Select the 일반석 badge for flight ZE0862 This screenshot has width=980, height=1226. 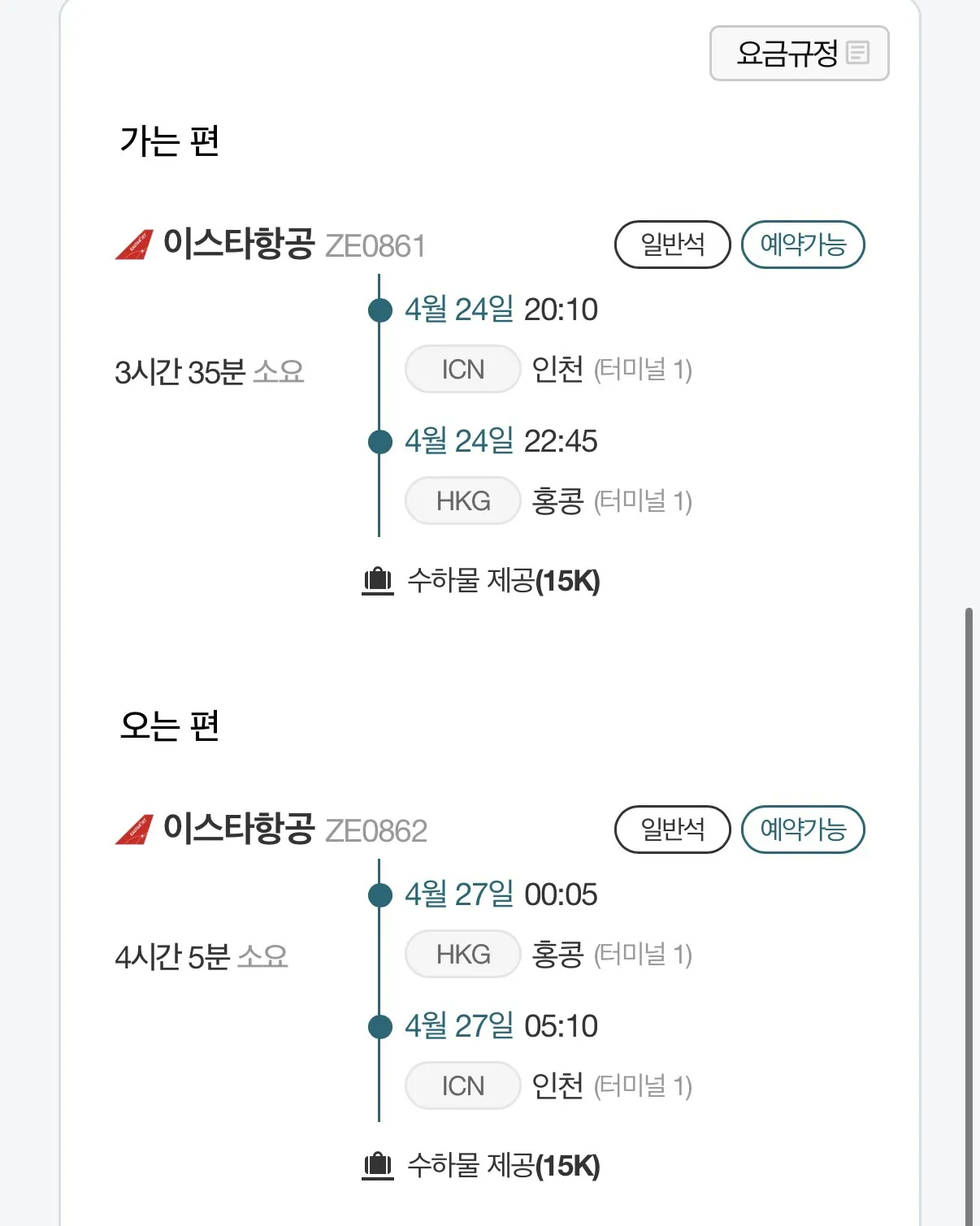tap(673, 830)
